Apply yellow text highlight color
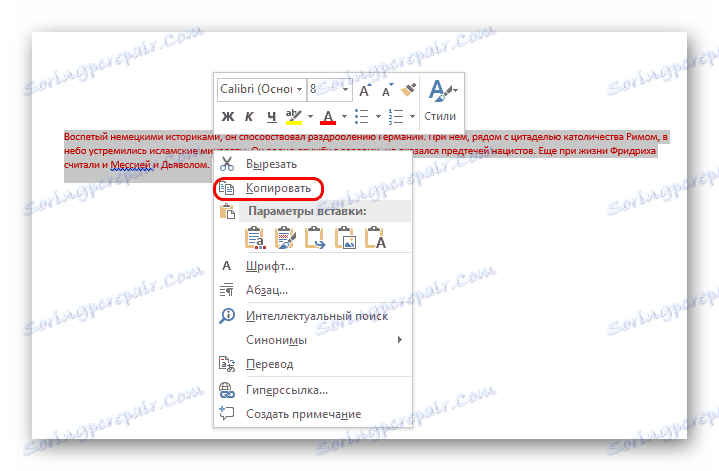719x471 pixels. click(293, 116)
